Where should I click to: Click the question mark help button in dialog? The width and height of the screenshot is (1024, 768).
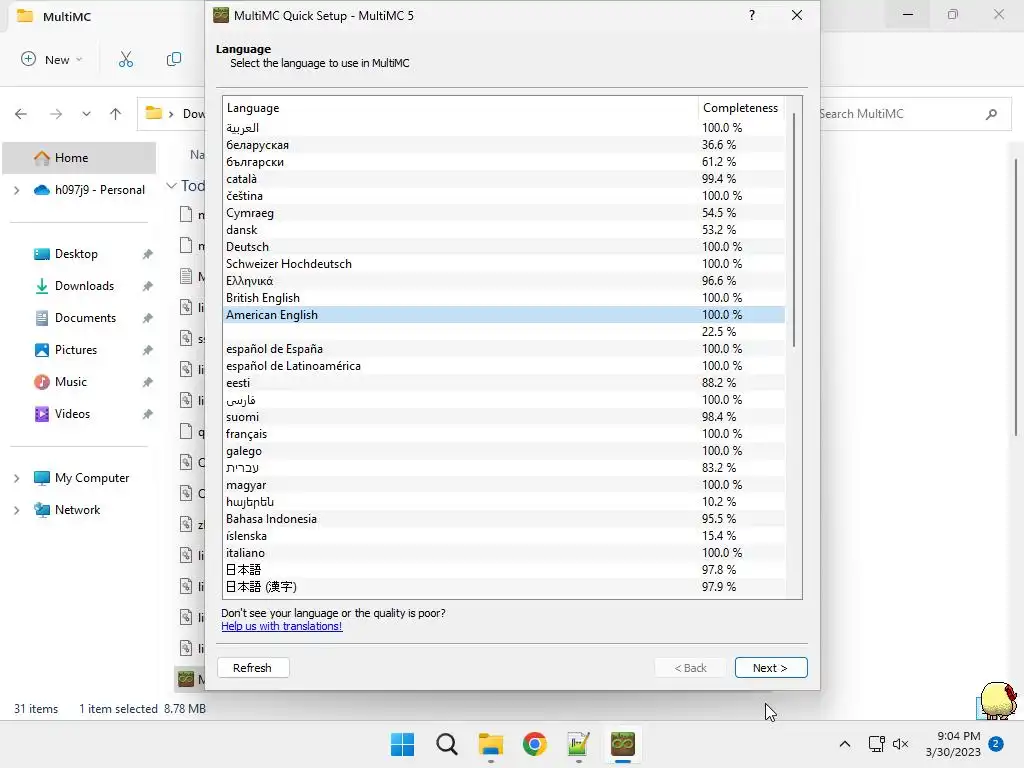(752, 15)
